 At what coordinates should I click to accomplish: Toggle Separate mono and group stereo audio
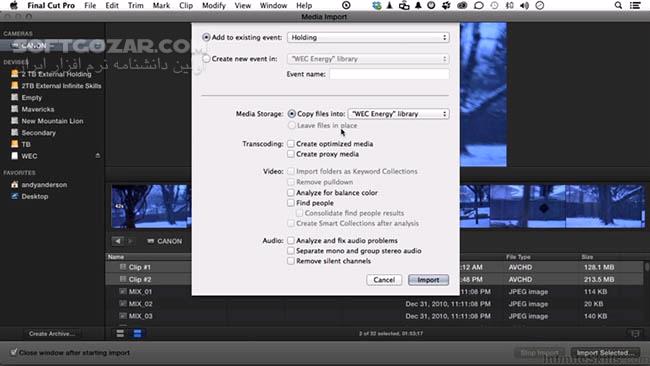click(x=291, y=251)
